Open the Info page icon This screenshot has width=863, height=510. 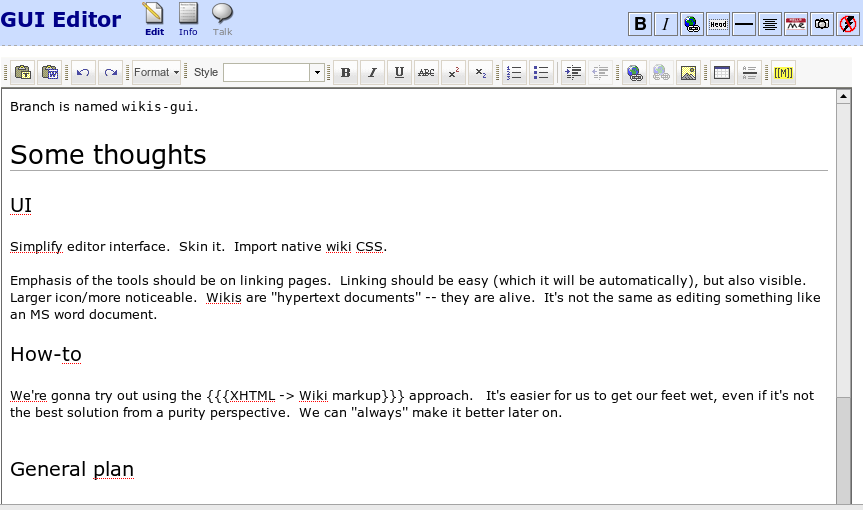(x=188, y=19)
